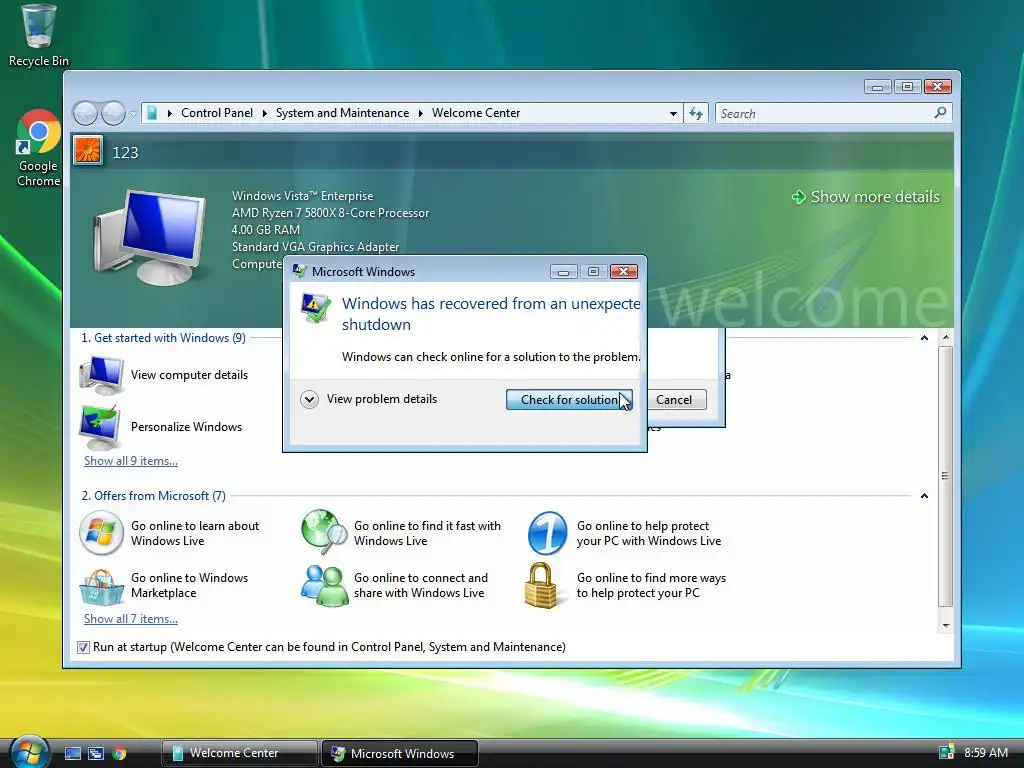Click Show Desktop quick launch icon

click(x=72, y=753)
